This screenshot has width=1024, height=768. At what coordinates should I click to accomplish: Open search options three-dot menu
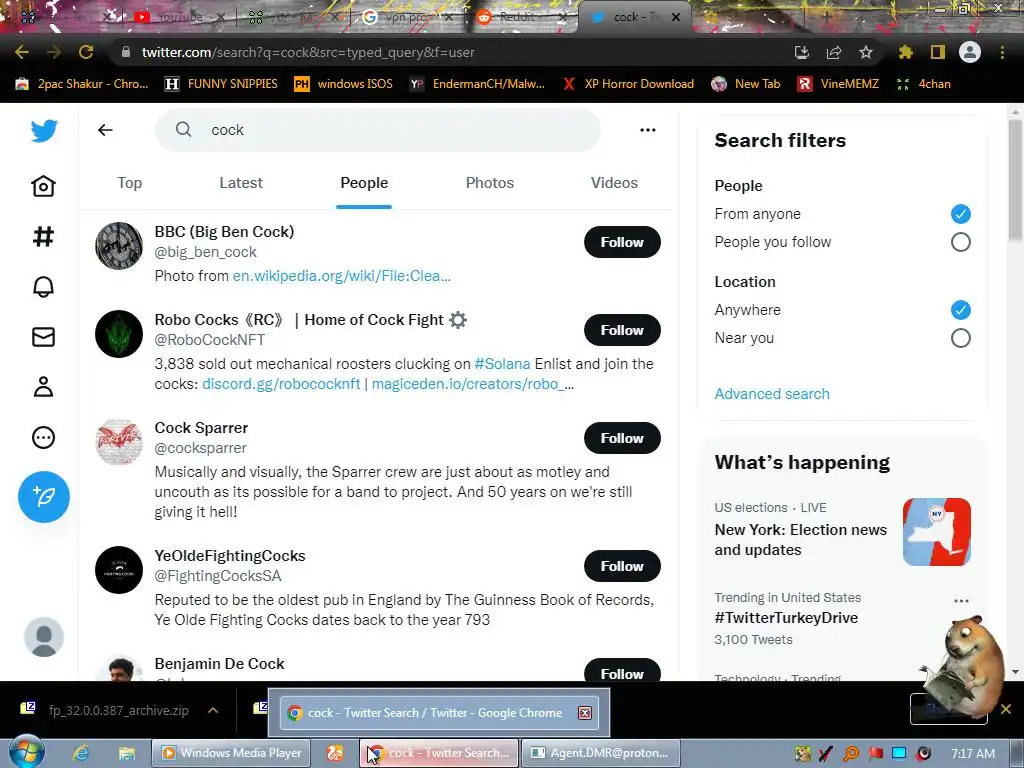648,130
